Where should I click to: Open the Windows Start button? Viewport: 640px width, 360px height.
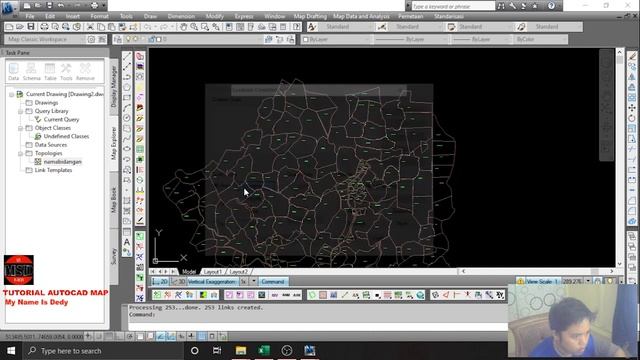11,351
